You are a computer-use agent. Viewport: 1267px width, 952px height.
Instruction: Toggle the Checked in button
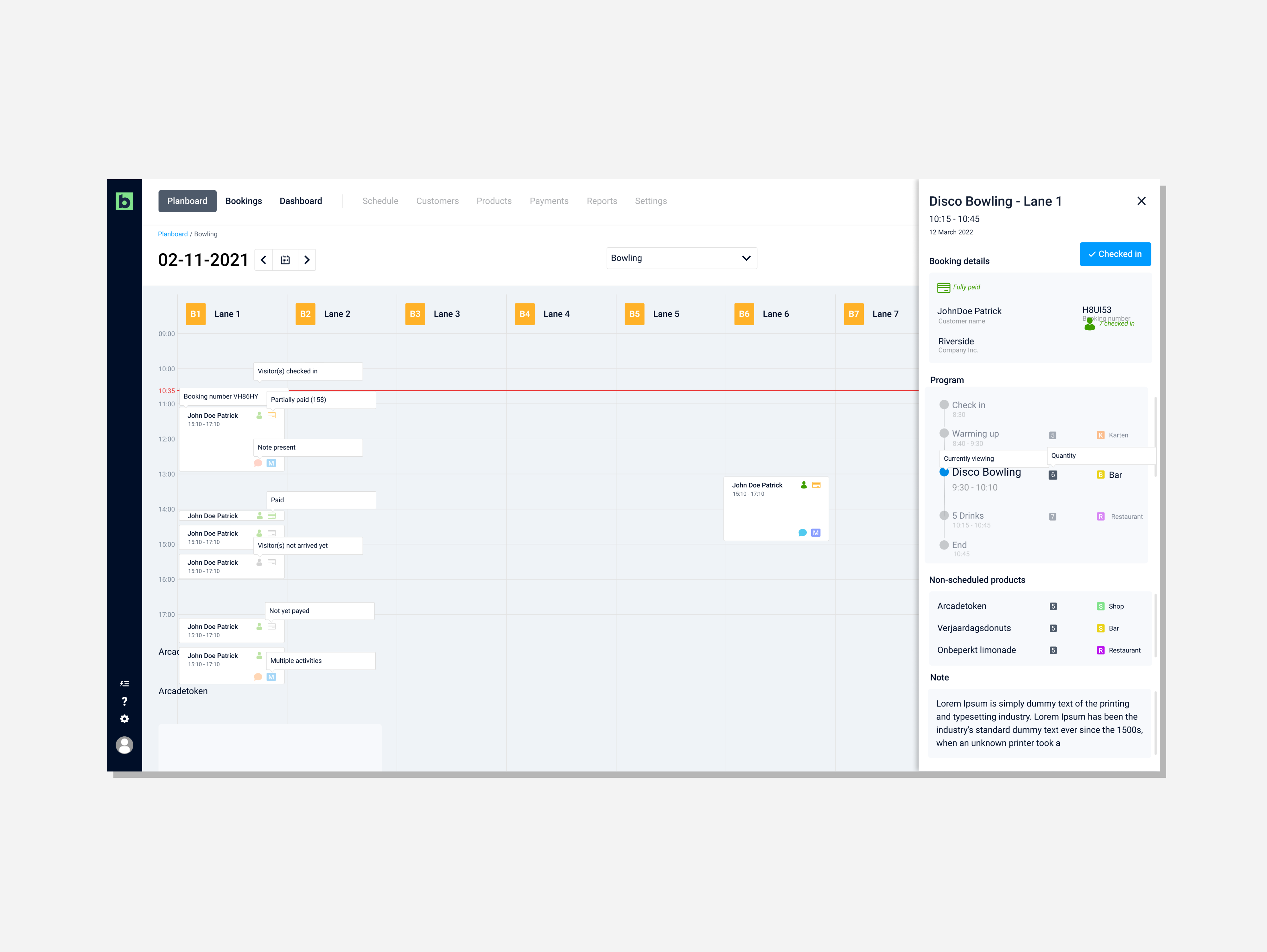[x=1115, y=254]
